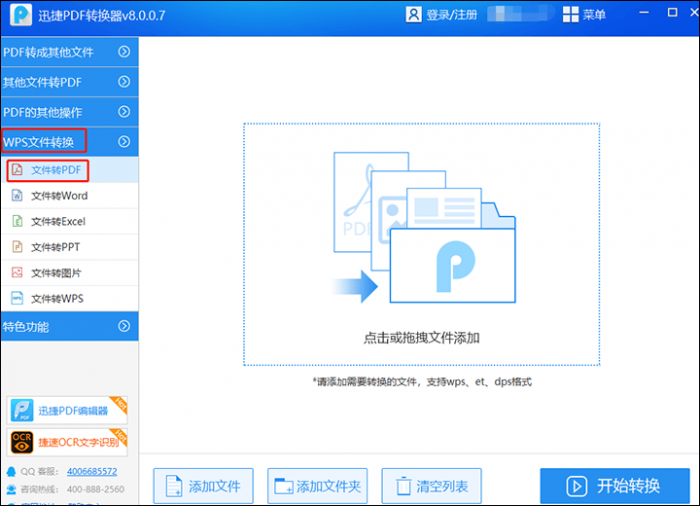Expand 其他文件转PDF arrow

click(x=124, y=82)
